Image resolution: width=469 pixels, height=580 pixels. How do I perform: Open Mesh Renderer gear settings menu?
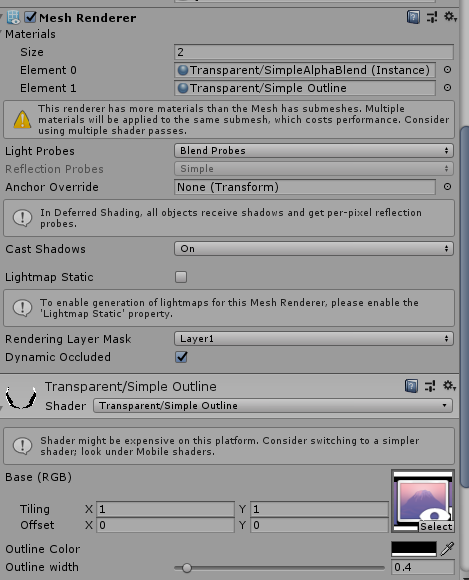[450, 17]
